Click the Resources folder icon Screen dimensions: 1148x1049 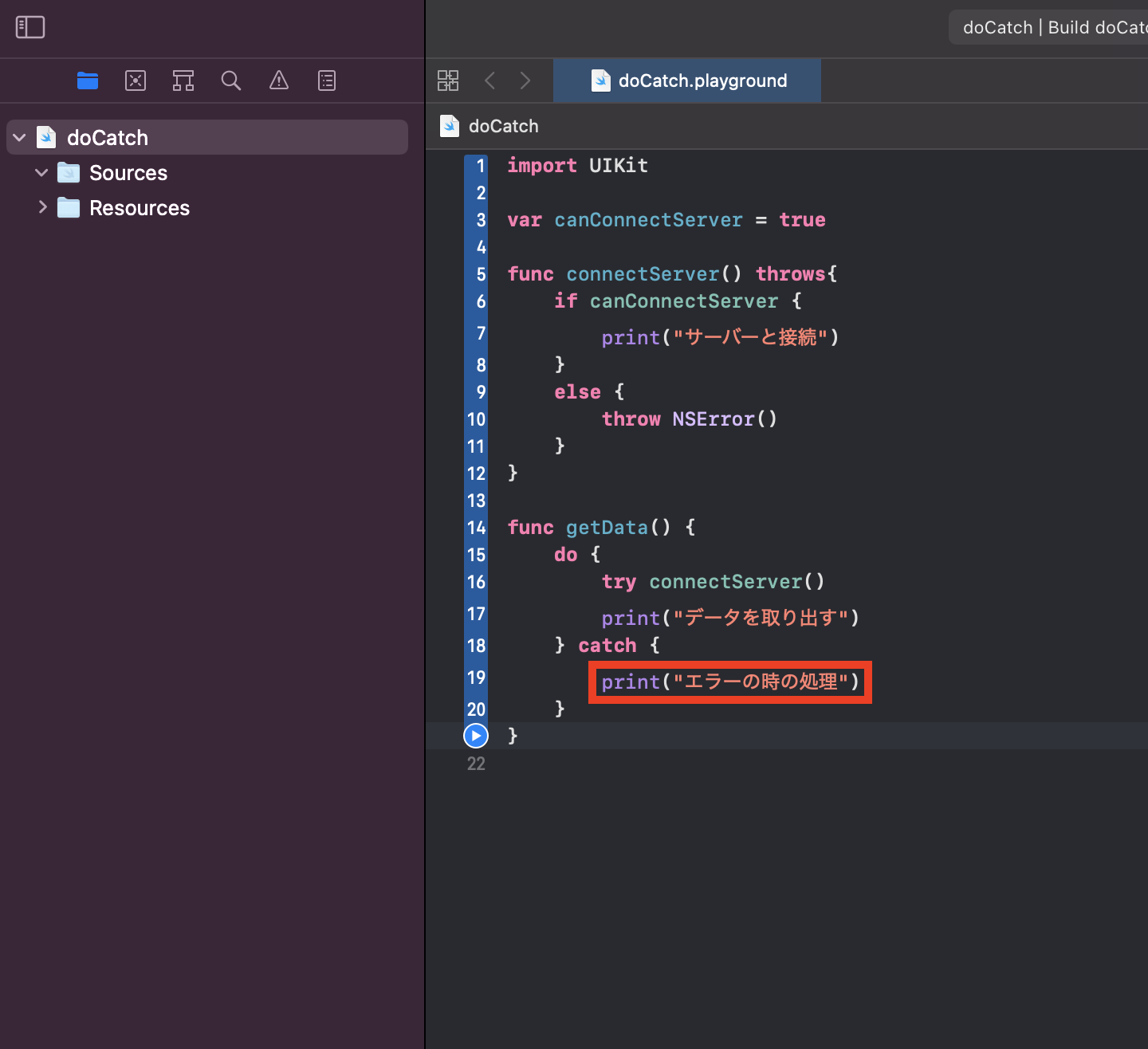coord(69,208)
